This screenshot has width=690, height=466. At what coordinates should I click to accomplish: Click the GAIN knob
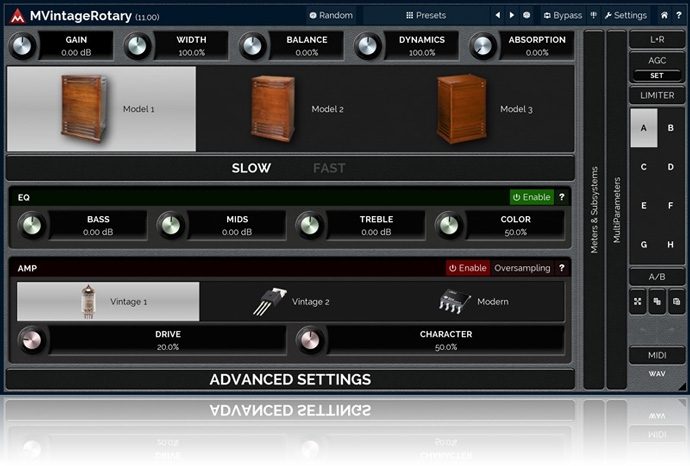[22, 46]
